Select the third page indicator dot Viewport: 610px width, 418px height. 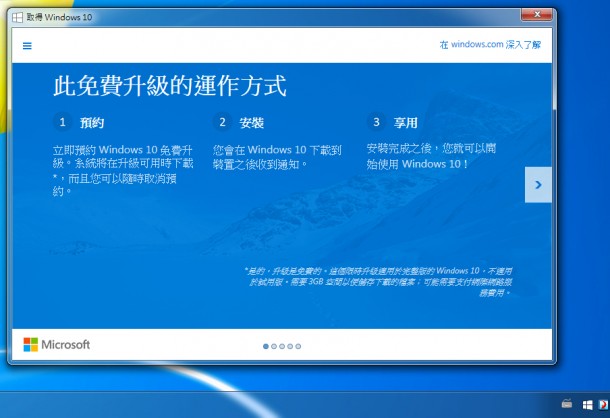(282, 346)
